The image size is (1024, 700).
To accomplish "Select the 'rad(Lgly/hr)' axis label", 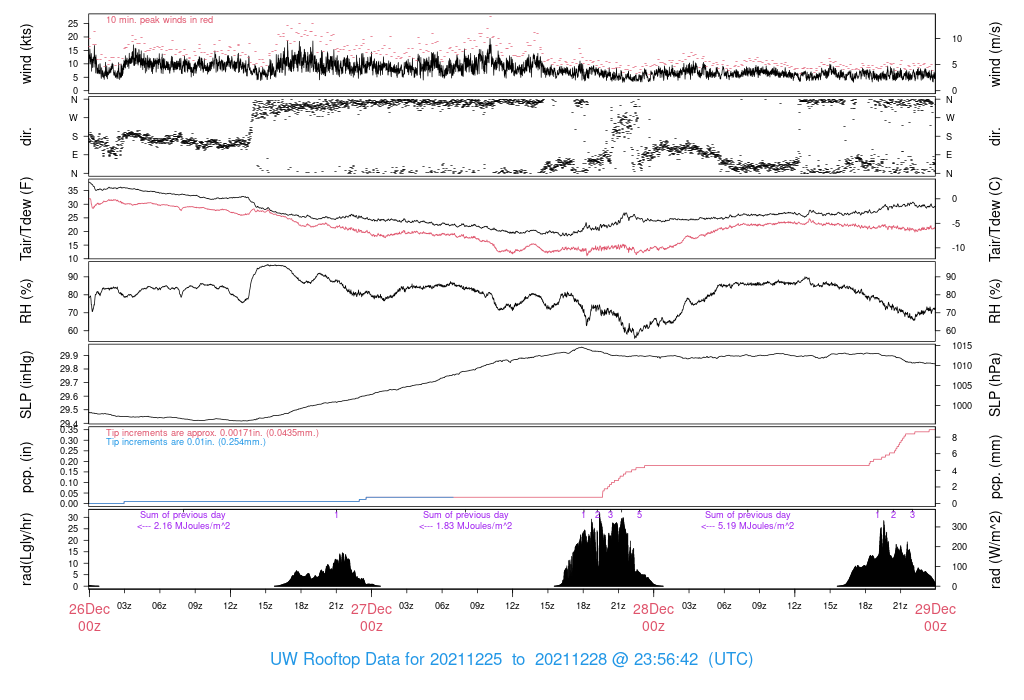I will (x=27, y=549).
